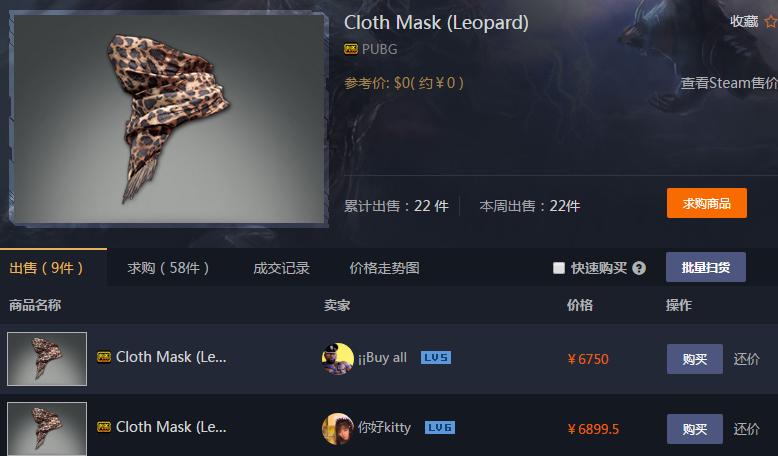Click 购买 for the ¥6750 listing
This screenshot has height=456, width=778.
[695, 359]
